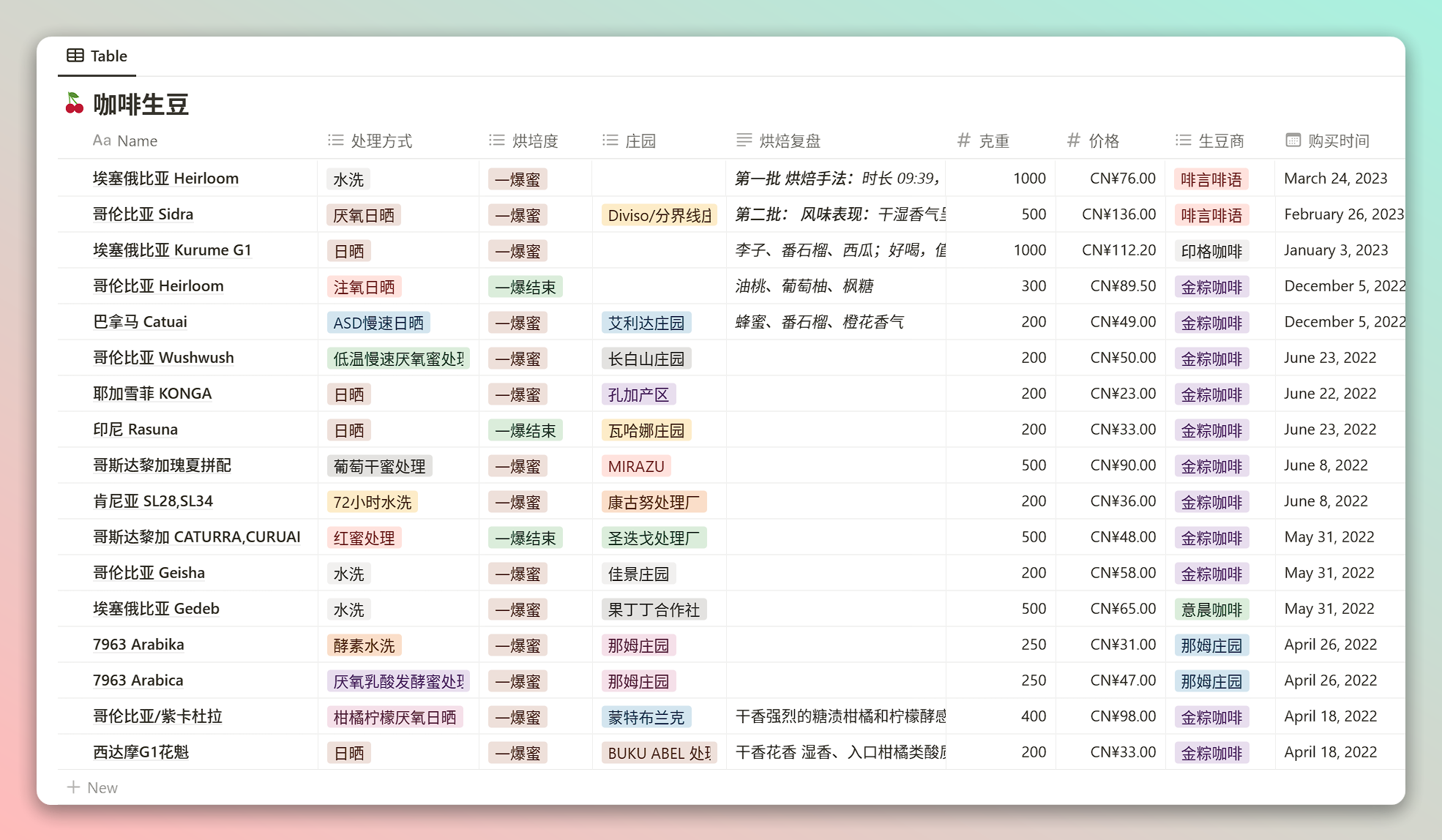Click the text lines icon in the 烘焙复盘 header
This screenshot has width=1442, height=840.
click(744, 140)
